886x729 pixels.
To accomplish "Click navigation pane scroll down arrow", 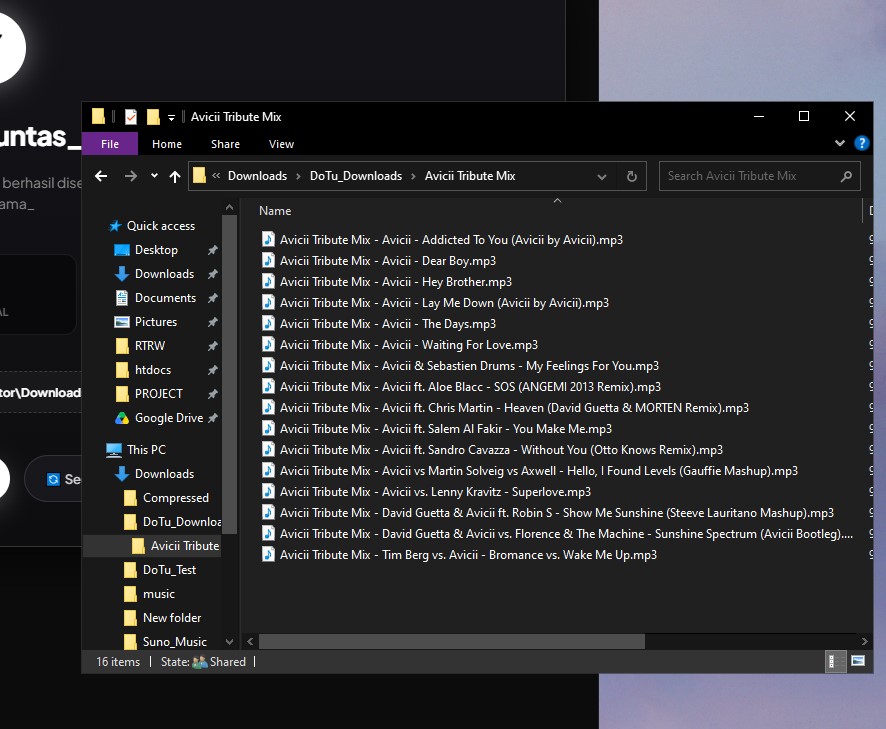I will (229, 642).
